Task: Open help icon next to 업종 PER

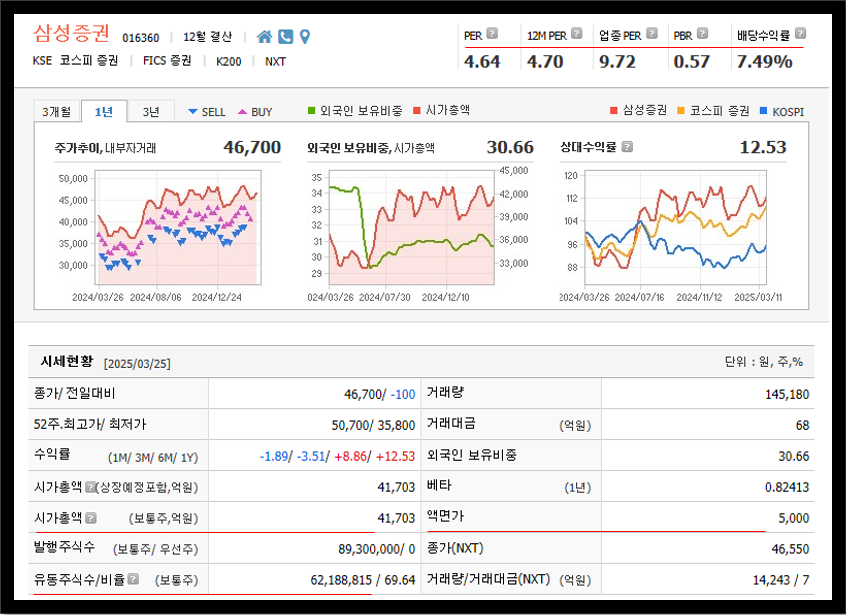Action: pos(652,33)
